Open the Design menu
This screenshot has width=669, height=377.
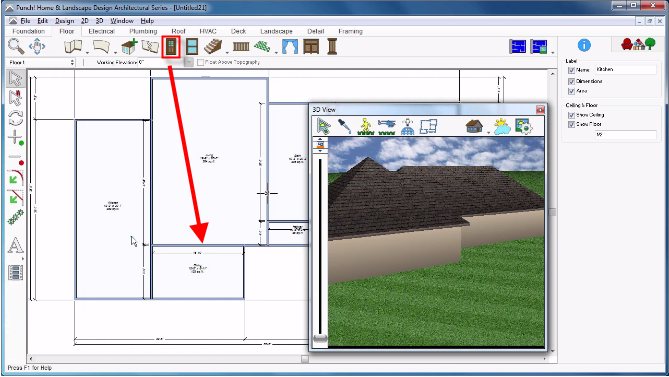coord(64,20)
